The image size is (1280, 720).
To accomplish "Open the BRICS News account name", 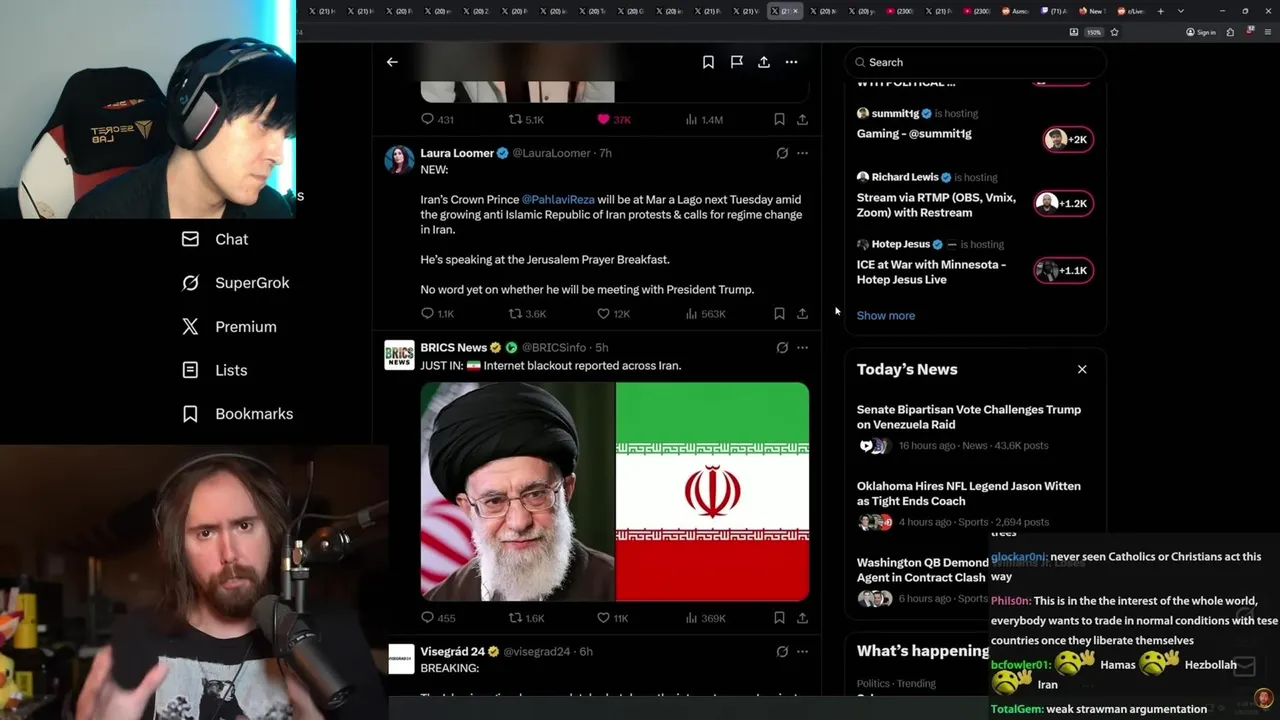I will [x=453, y=347].
